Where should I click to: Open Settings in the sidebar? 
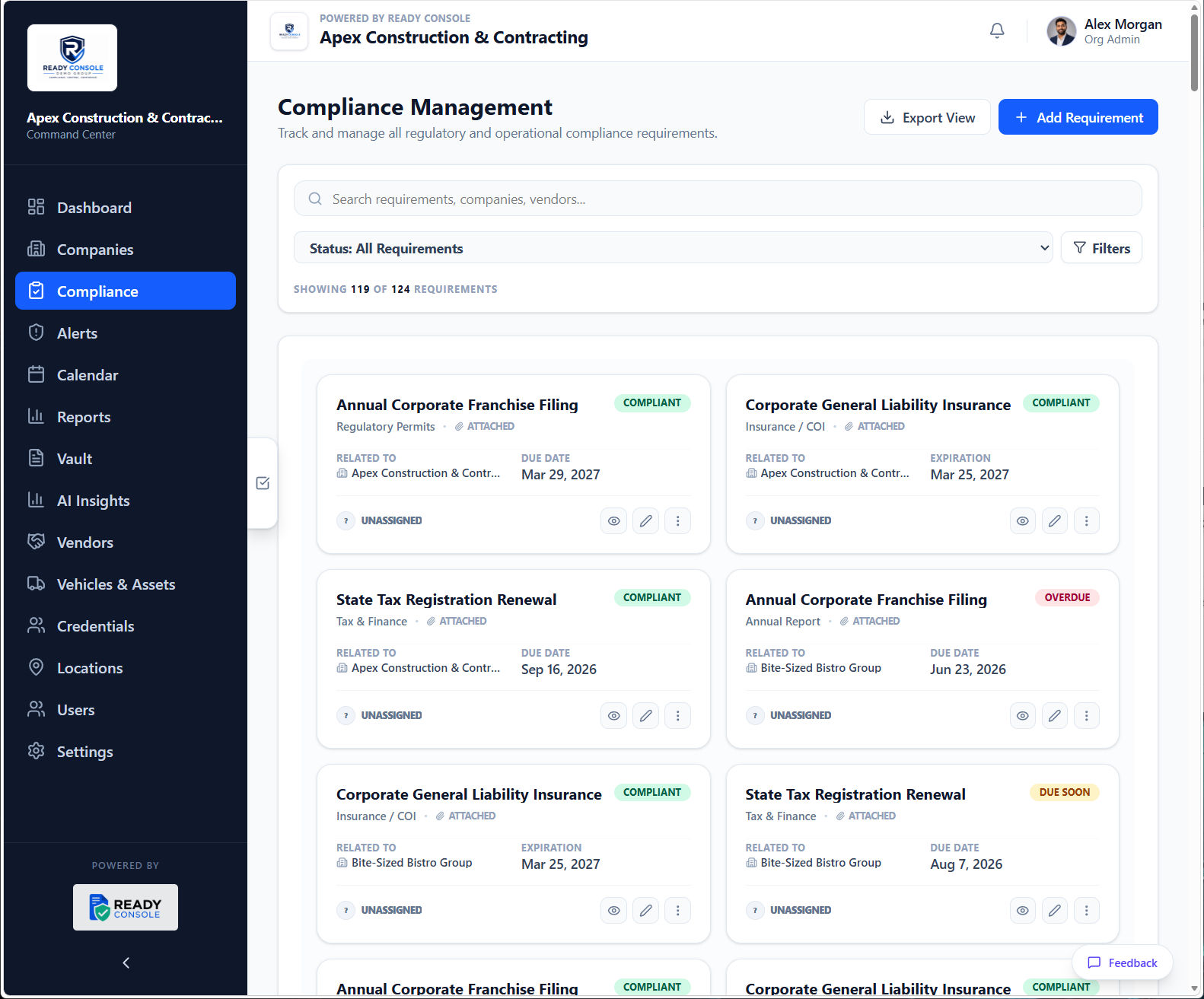click(x=126, y=751)
